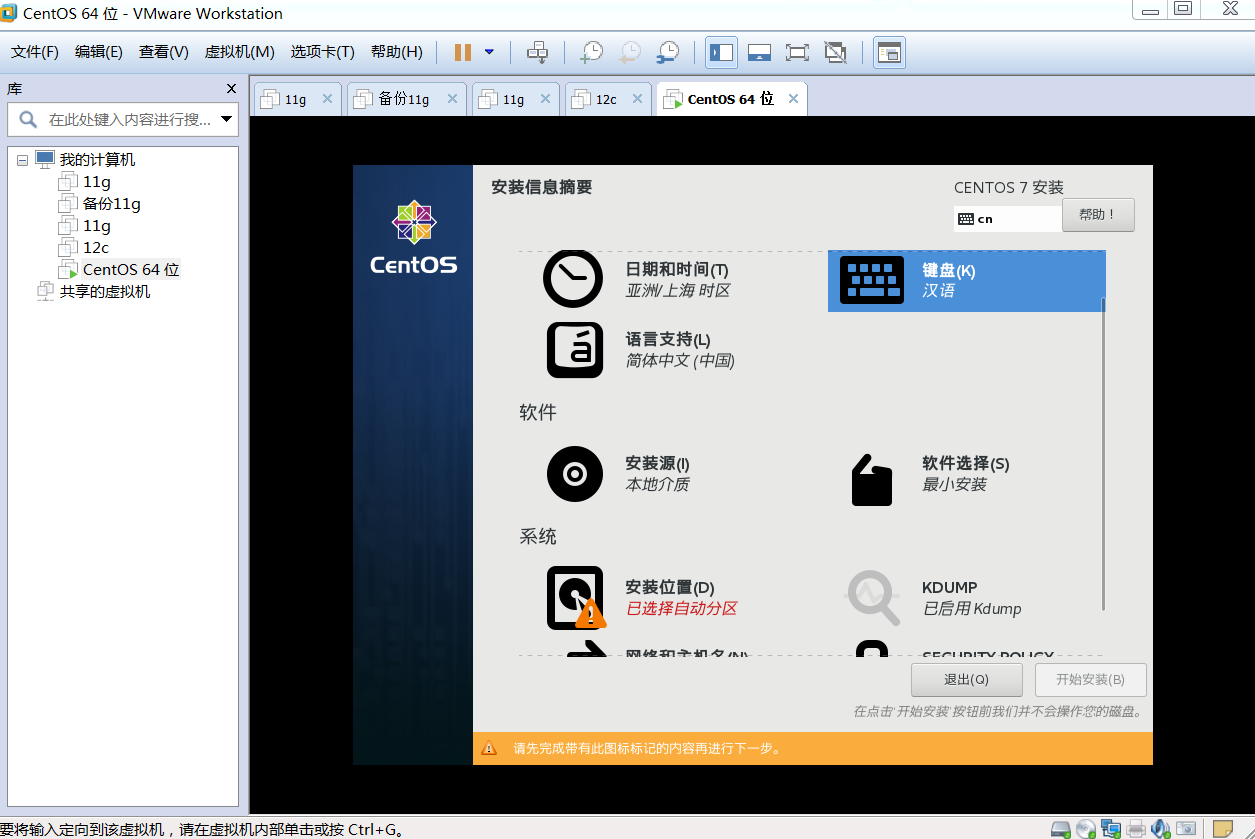Open the 选项卡(T) menu
1255x839 pixels.
[x=322, y=52]
